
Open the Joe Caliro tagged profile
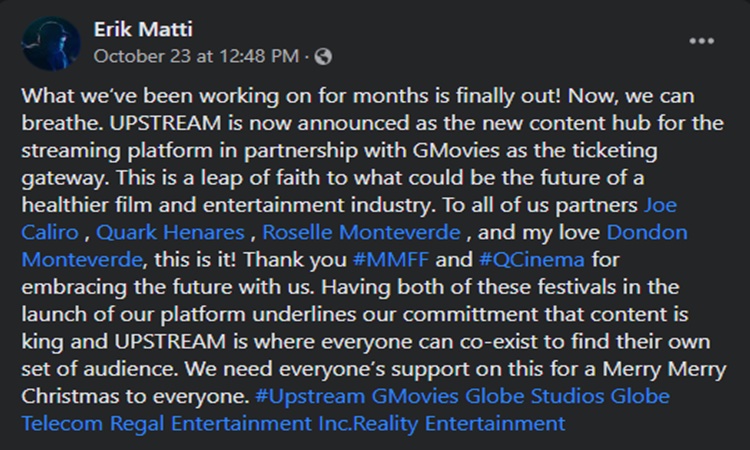tap(659, 205)
